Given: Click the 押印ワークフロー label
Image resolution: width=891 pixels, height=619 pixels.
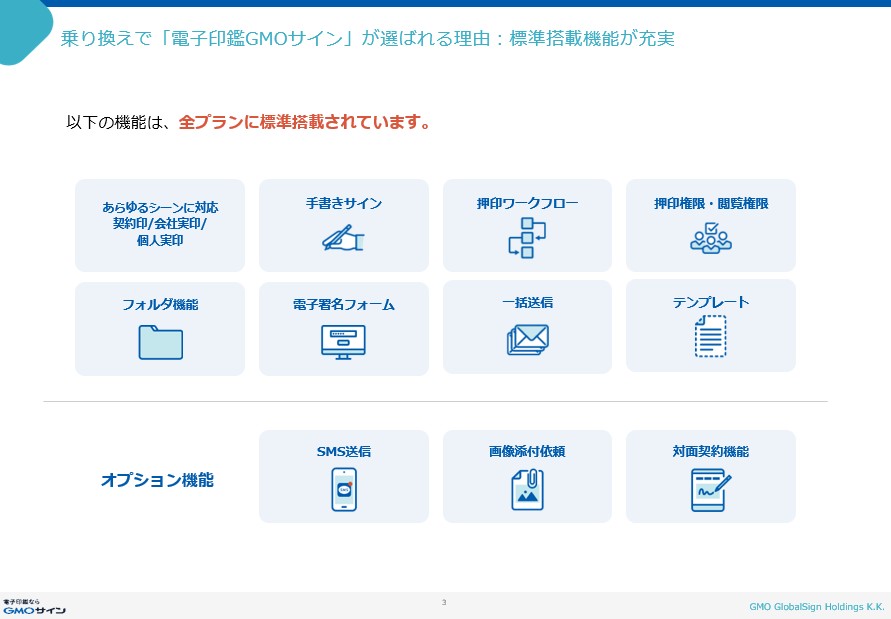Looking at the screenshot, I should coord(527,203).
